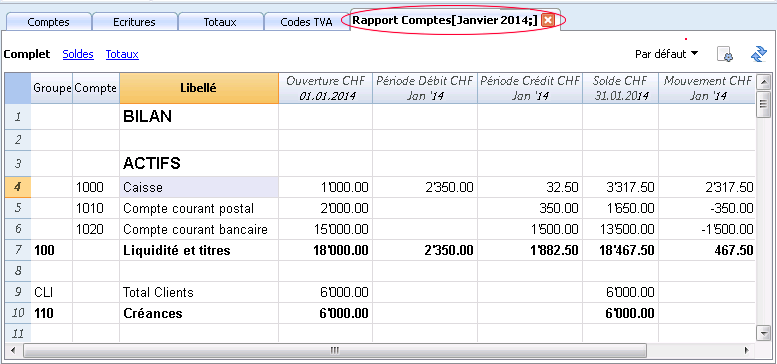Viewport: 777px width, 364px height.
Task: Select the -350.00 movement cell
Action: 707,208
